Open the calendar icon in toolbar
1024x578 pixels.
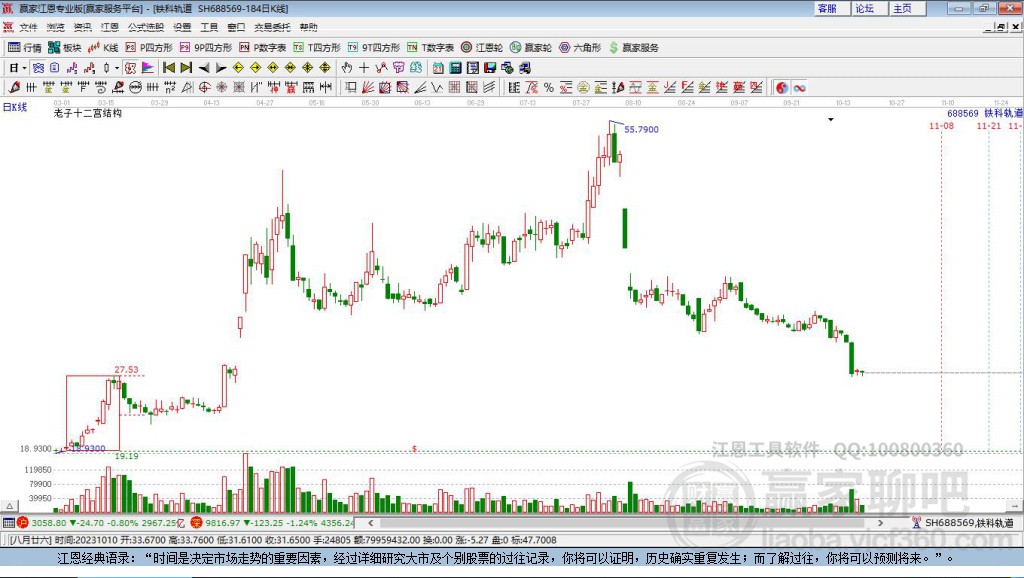click(x=438, y=68)
